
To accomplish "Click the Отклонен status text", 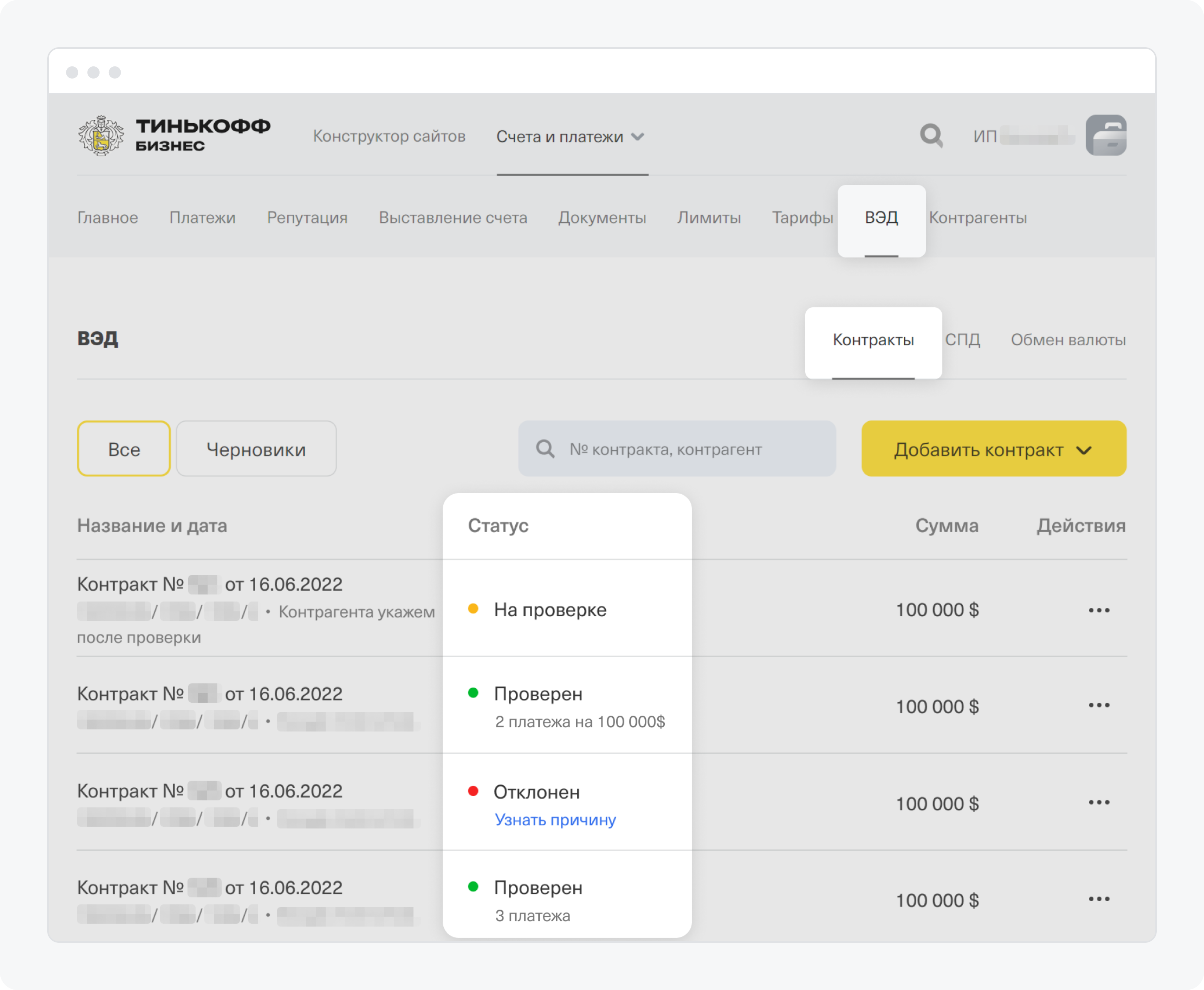I will pyautogui.click(x=537, y=792).
